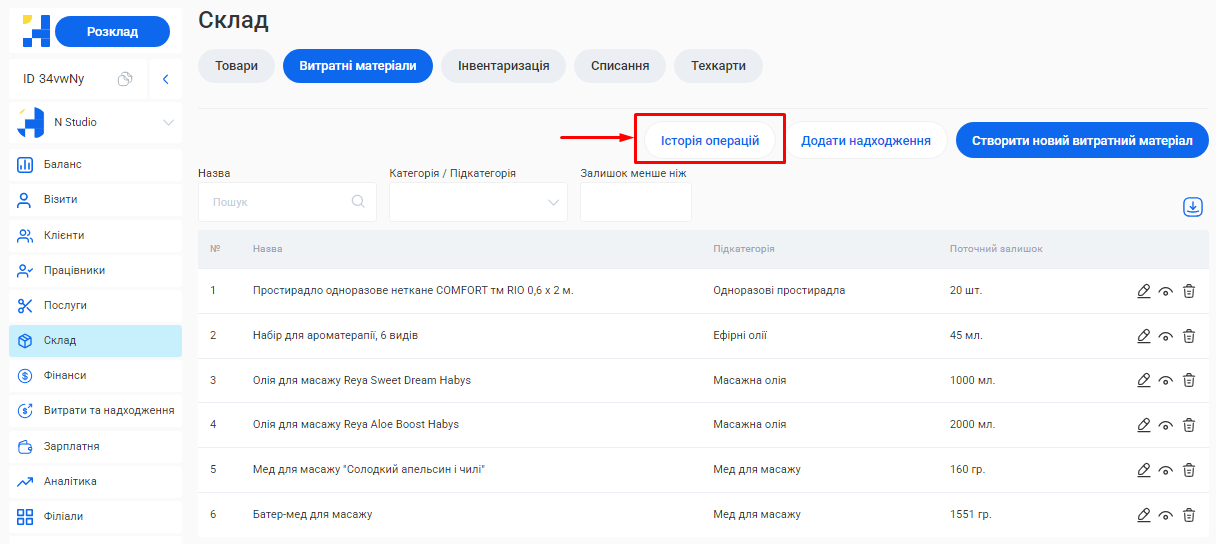Delete Батер-мед для масажу row
Viewport: 1216px width, 544px height.
coord(1189,515)
